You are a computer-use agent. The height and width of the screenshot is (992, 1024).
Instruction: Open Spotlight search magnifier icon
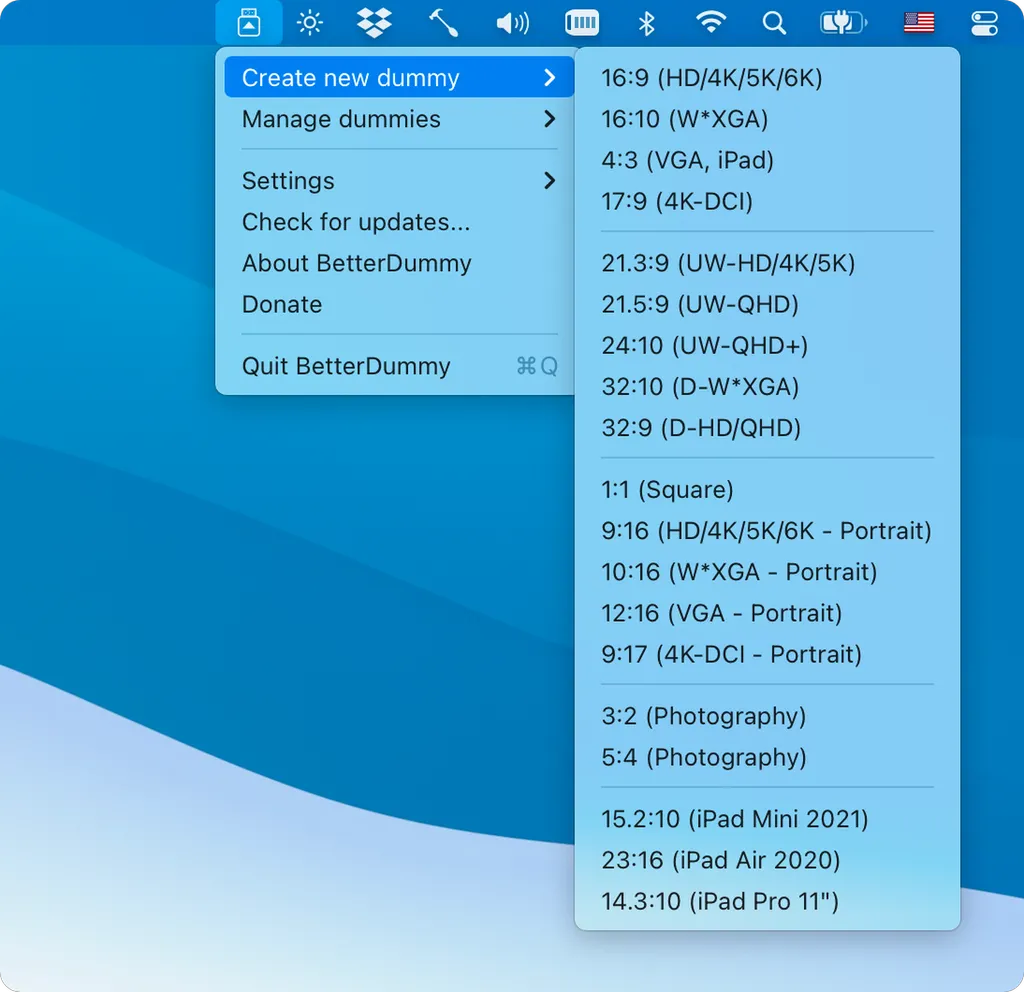[x=774, y=22]
